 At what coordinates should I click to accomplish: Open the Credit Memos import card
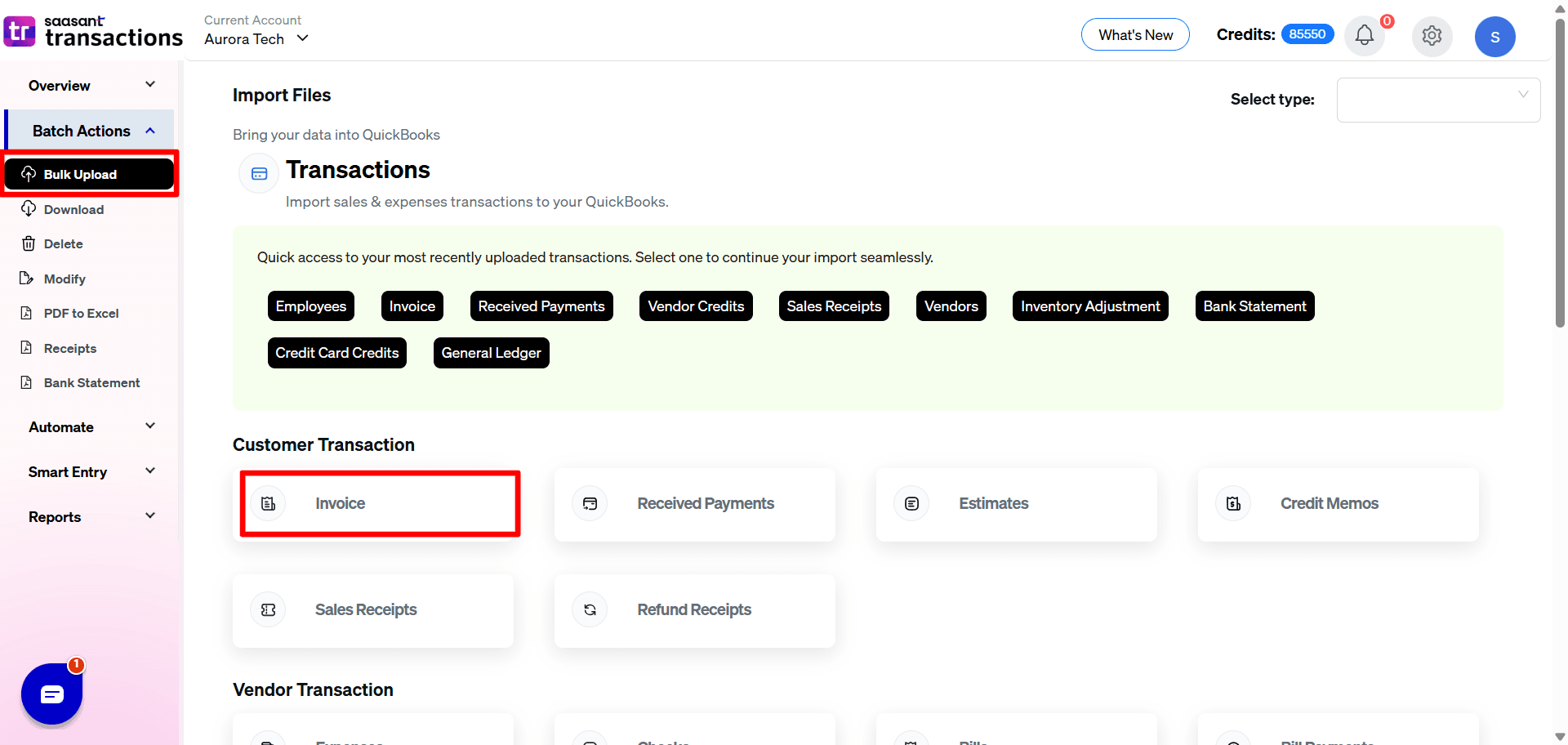tap(1339, 504)
